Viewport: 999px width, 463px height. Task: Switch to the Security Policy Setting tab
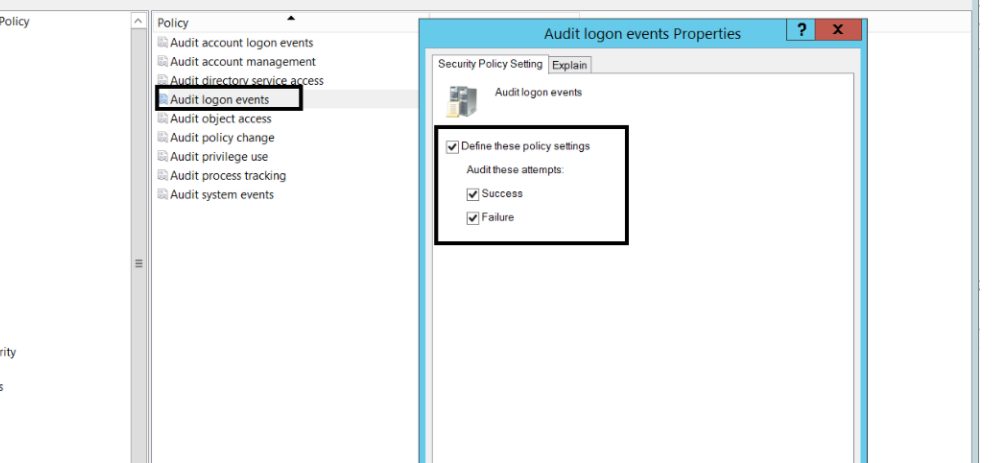490,64
